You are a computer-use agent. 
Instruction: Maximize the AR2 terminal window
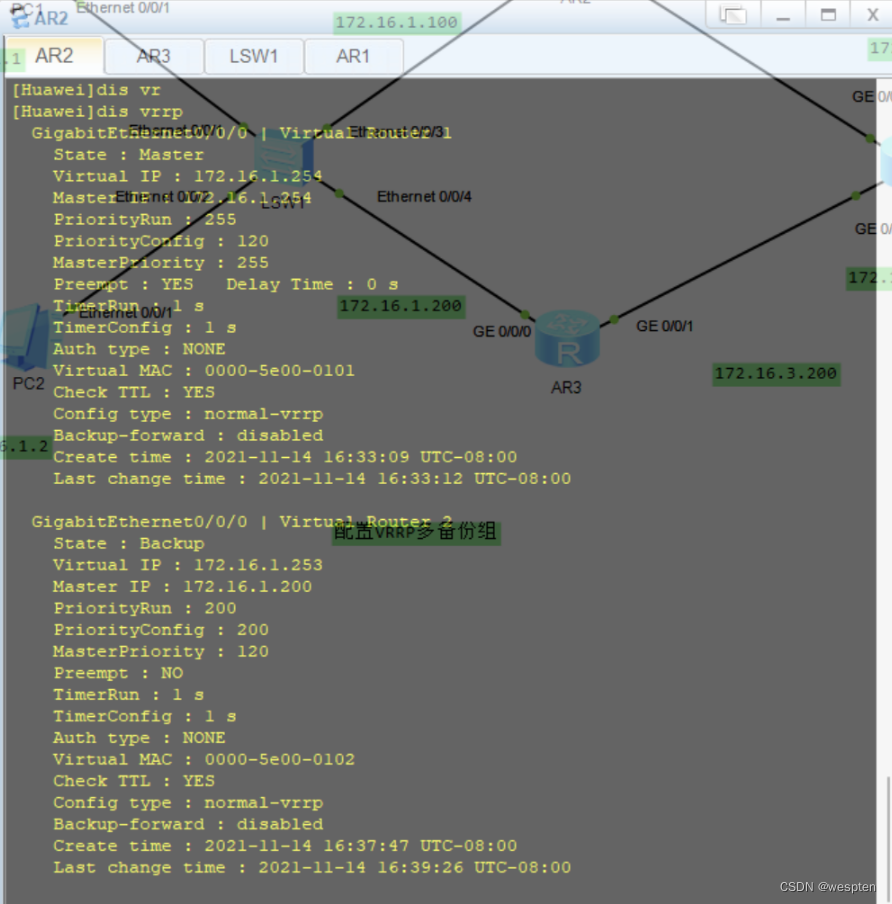[828, 14]
